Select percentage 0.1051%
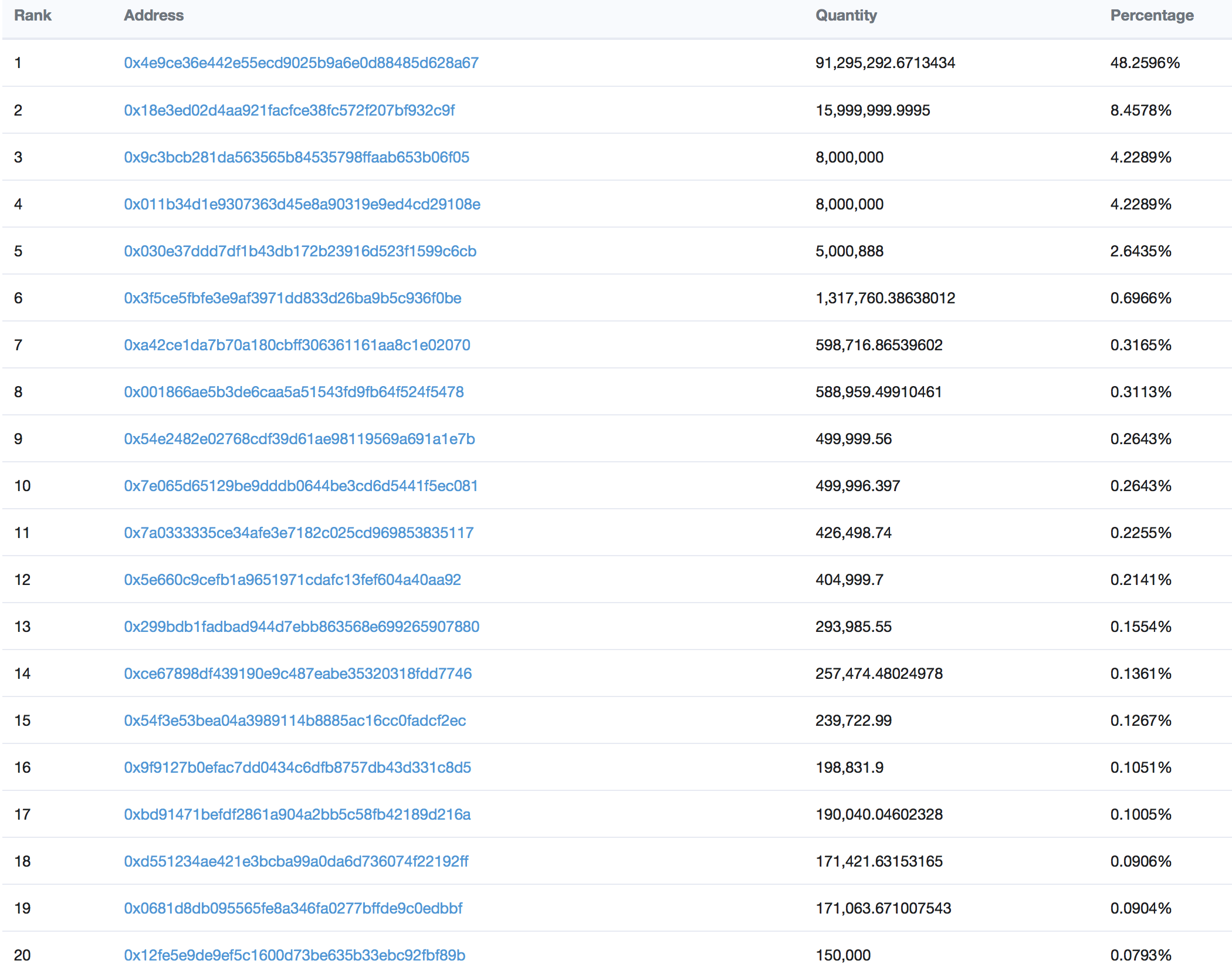Viewport: 1232px width, 974px height. point(1140,767)
